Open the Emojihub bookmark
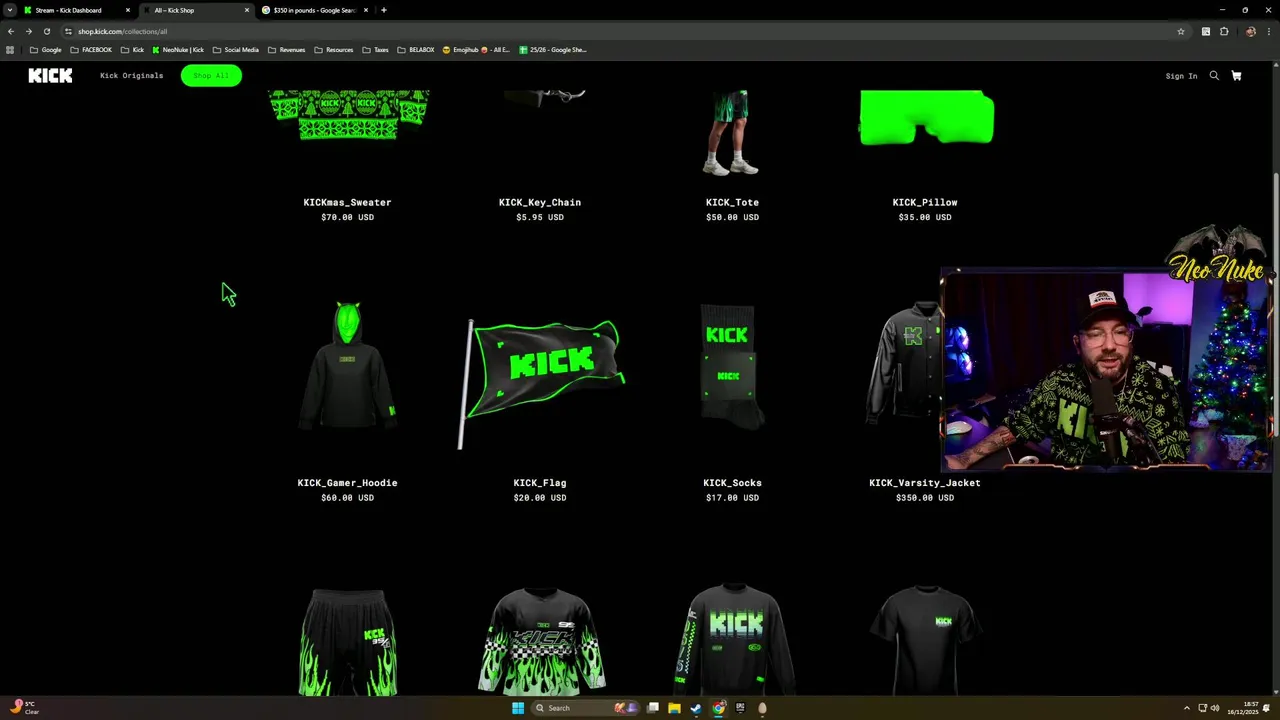 476,50
